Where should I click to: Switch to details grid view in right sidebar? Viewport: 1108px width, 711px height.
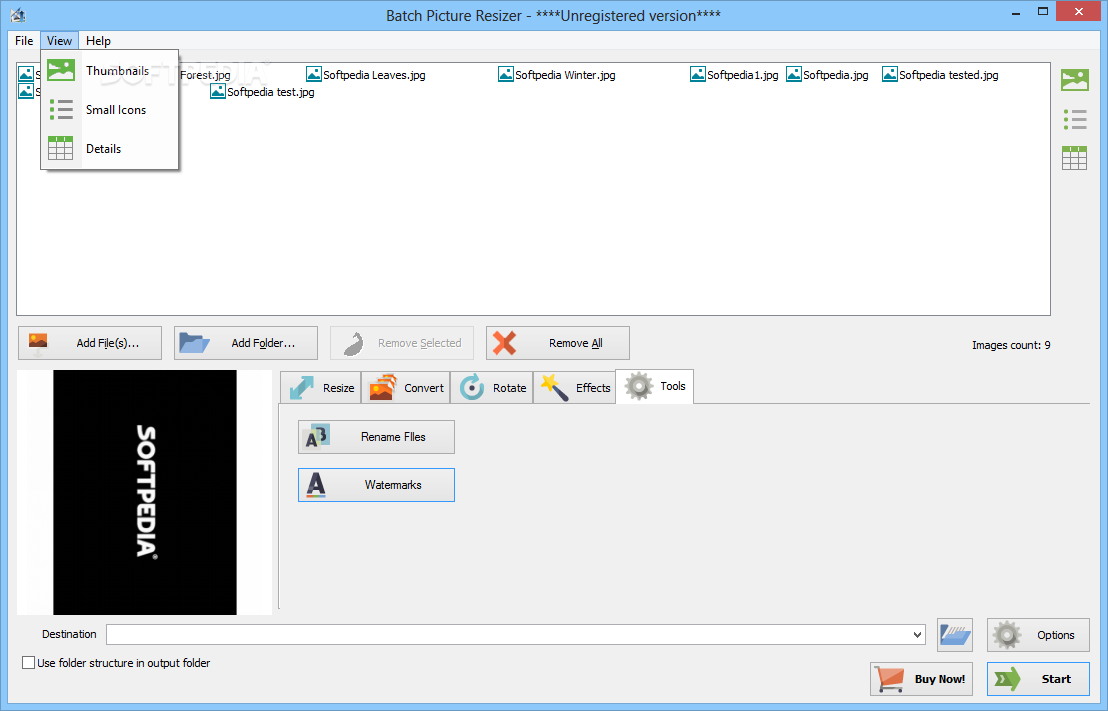point(1074,158)
